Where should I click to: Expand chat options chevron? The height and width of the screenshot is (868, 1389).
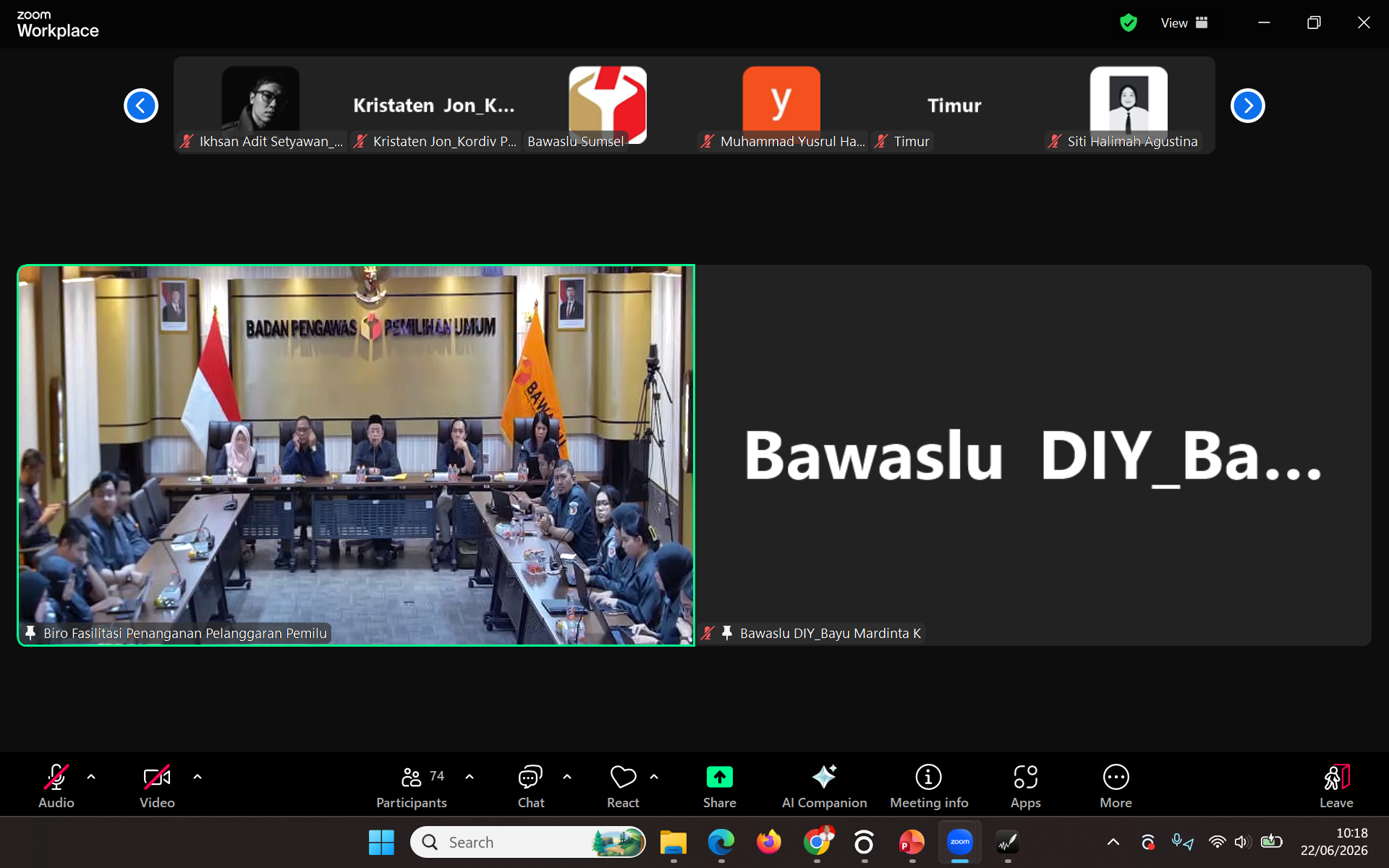567,777
